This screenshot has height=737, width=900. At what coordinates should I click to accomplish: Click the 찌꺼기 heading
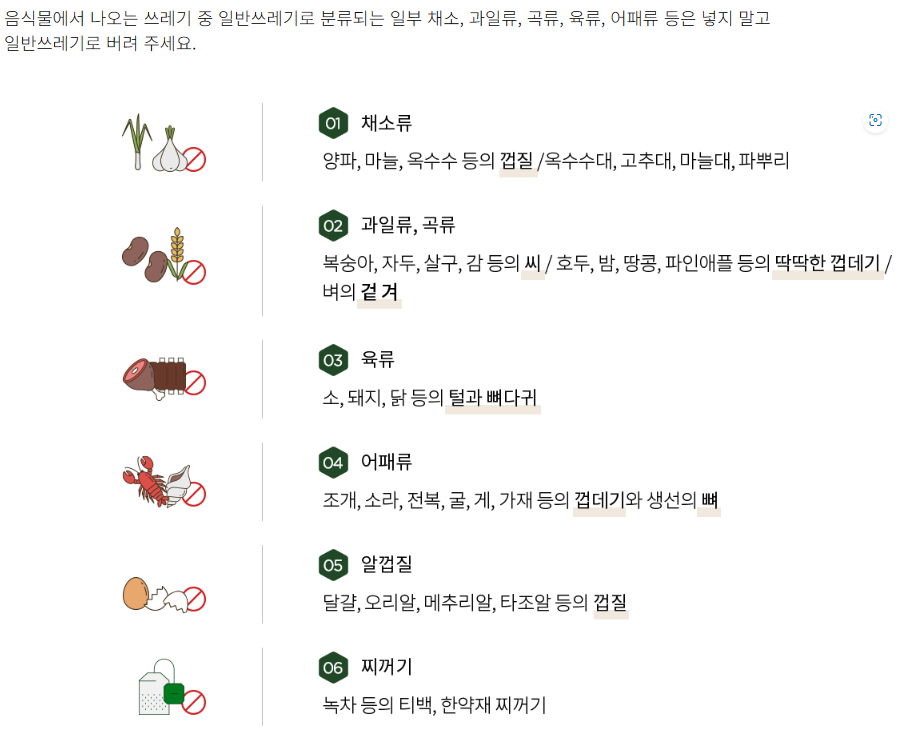tap(386, 666)
